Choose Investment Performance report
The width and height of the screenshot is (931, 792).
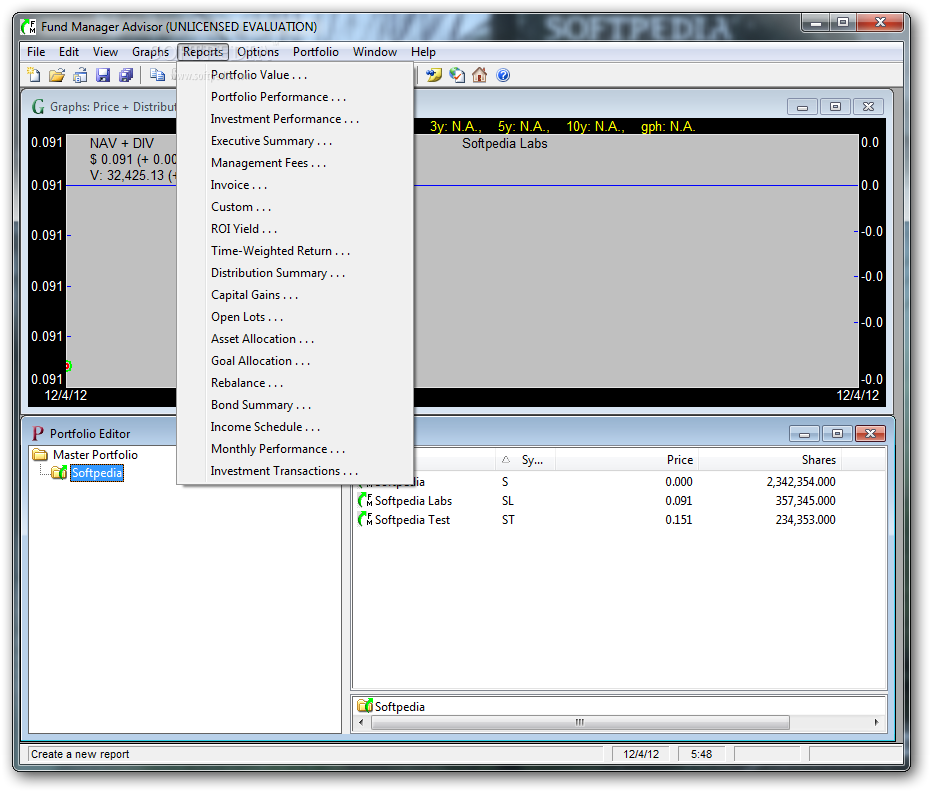(x=294, y=119)
